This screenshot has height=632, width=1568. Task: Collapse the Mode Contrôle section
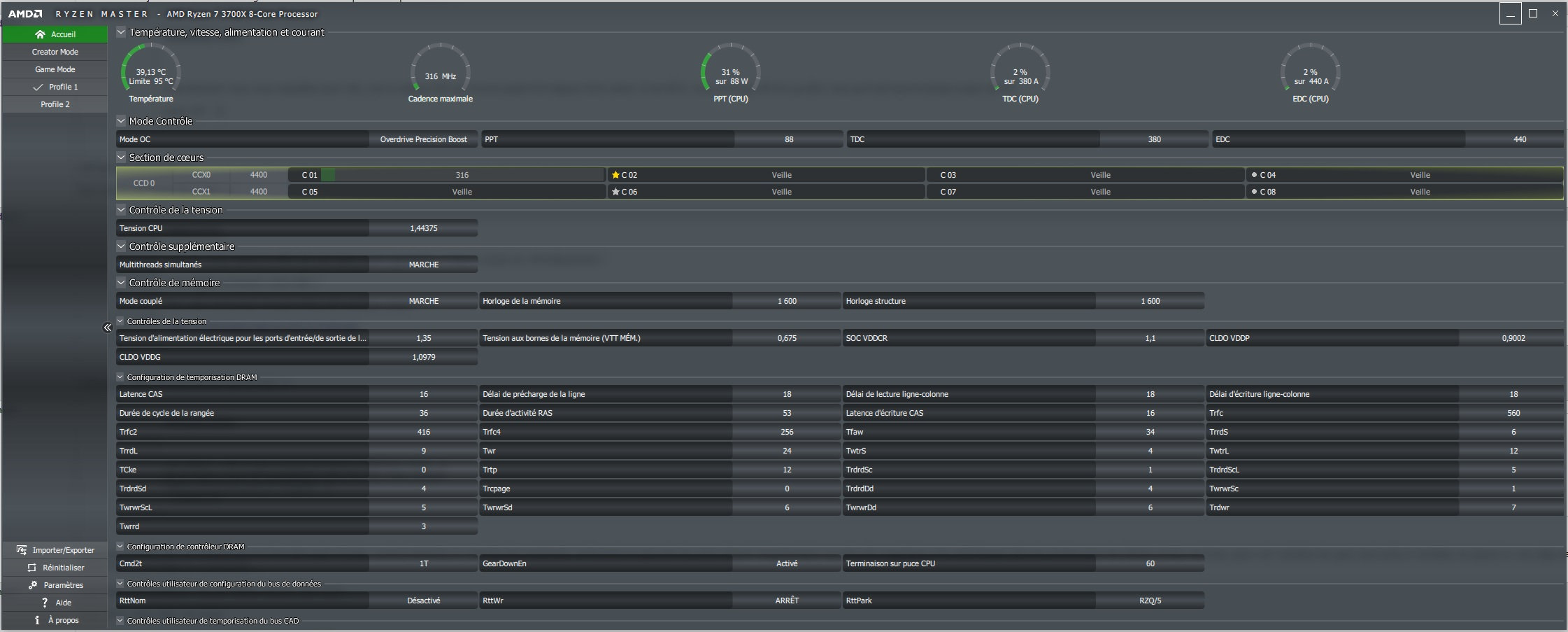[x=121, y=121]
